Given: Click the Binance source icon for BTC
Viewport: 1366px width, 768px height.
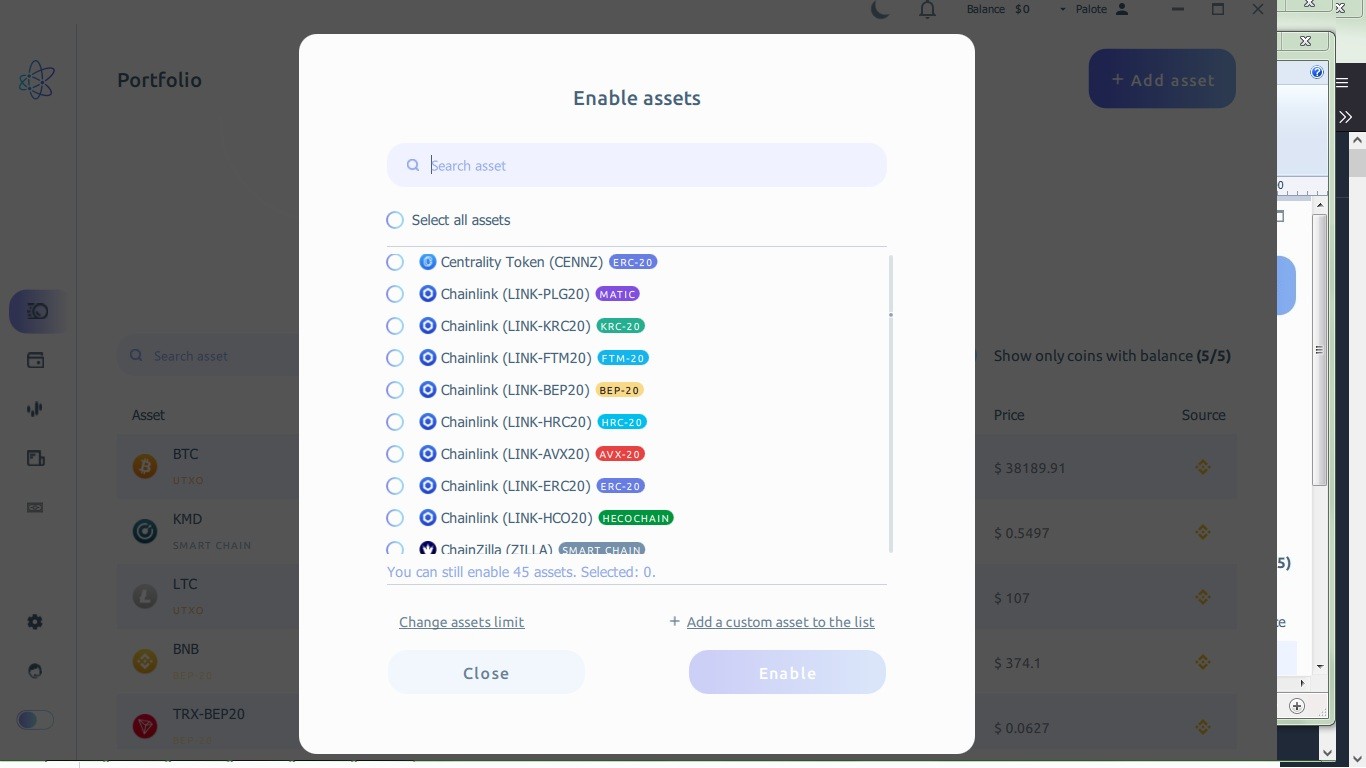Looking at the screenshot, I should 1203,467.
